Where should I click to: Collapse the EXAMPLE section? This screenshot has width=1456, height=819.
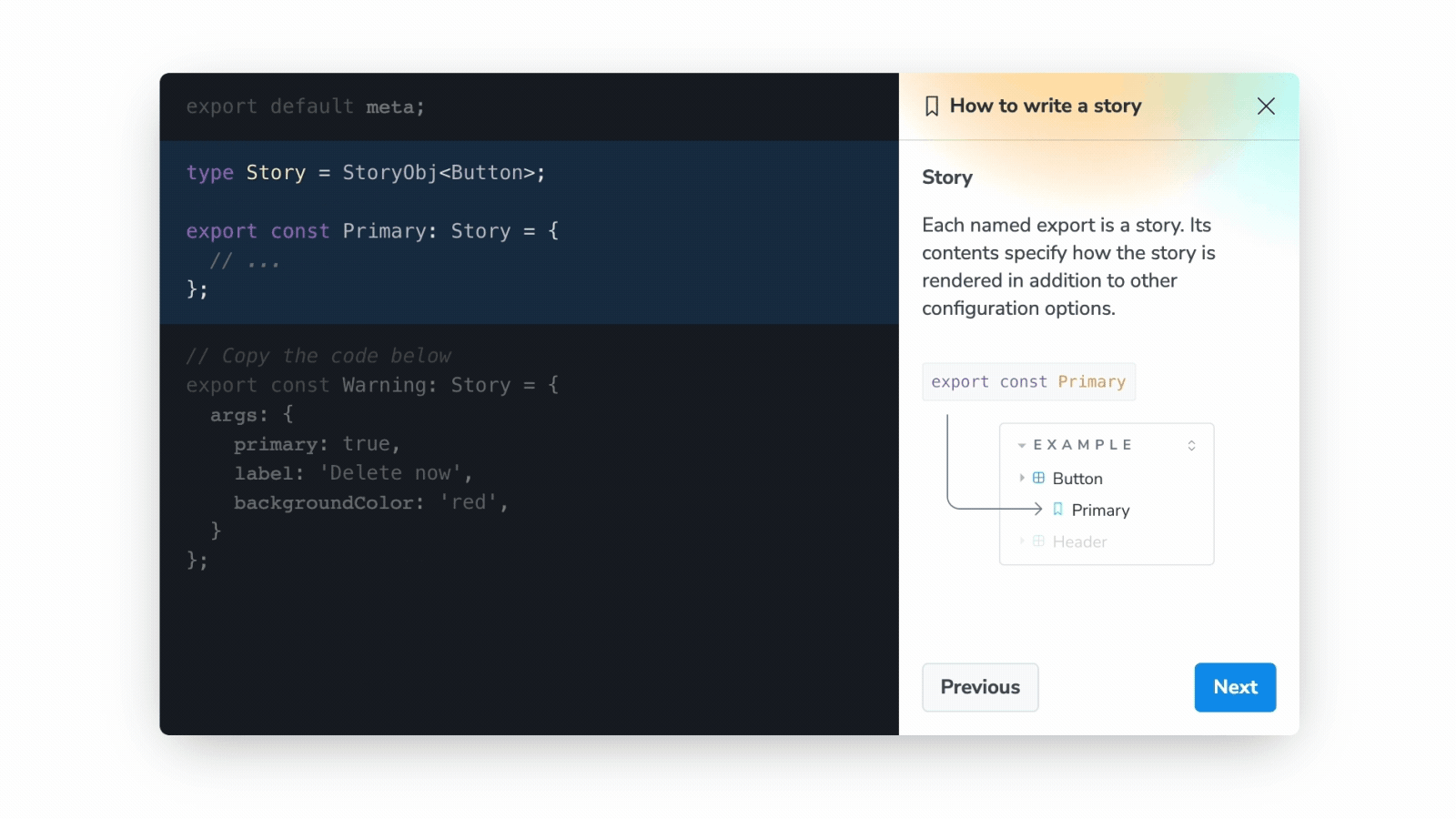click(x=1021, y=445)
